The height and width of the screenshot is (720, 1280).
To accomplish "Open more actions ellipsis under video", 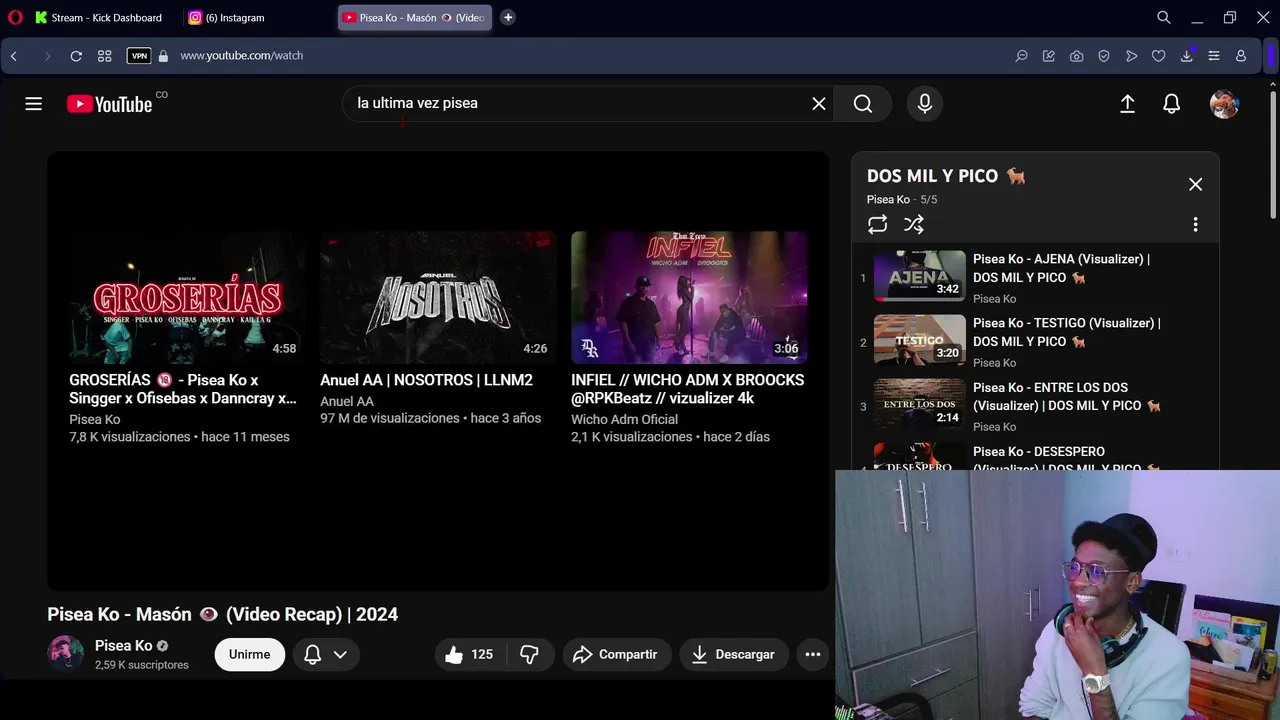I will 813,654.
